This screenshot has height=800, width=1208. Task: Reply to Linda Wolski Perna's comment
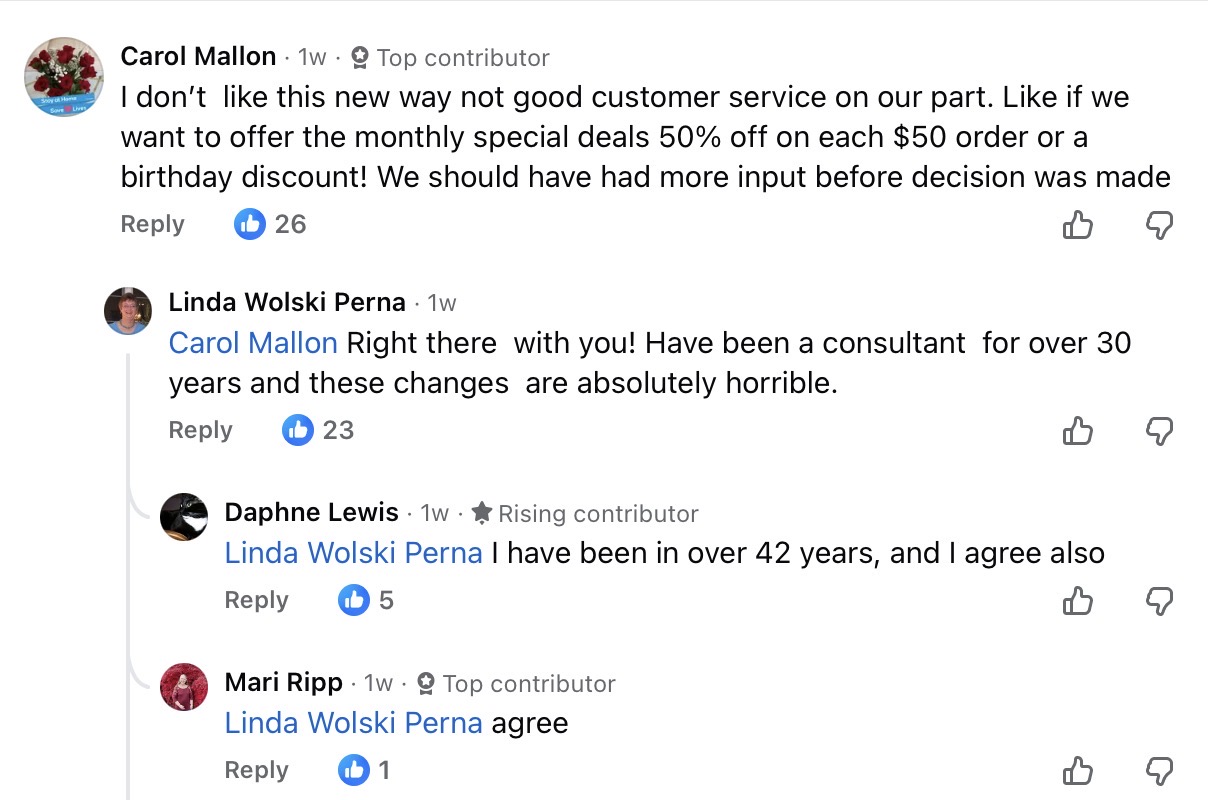[x=200, y=430]
